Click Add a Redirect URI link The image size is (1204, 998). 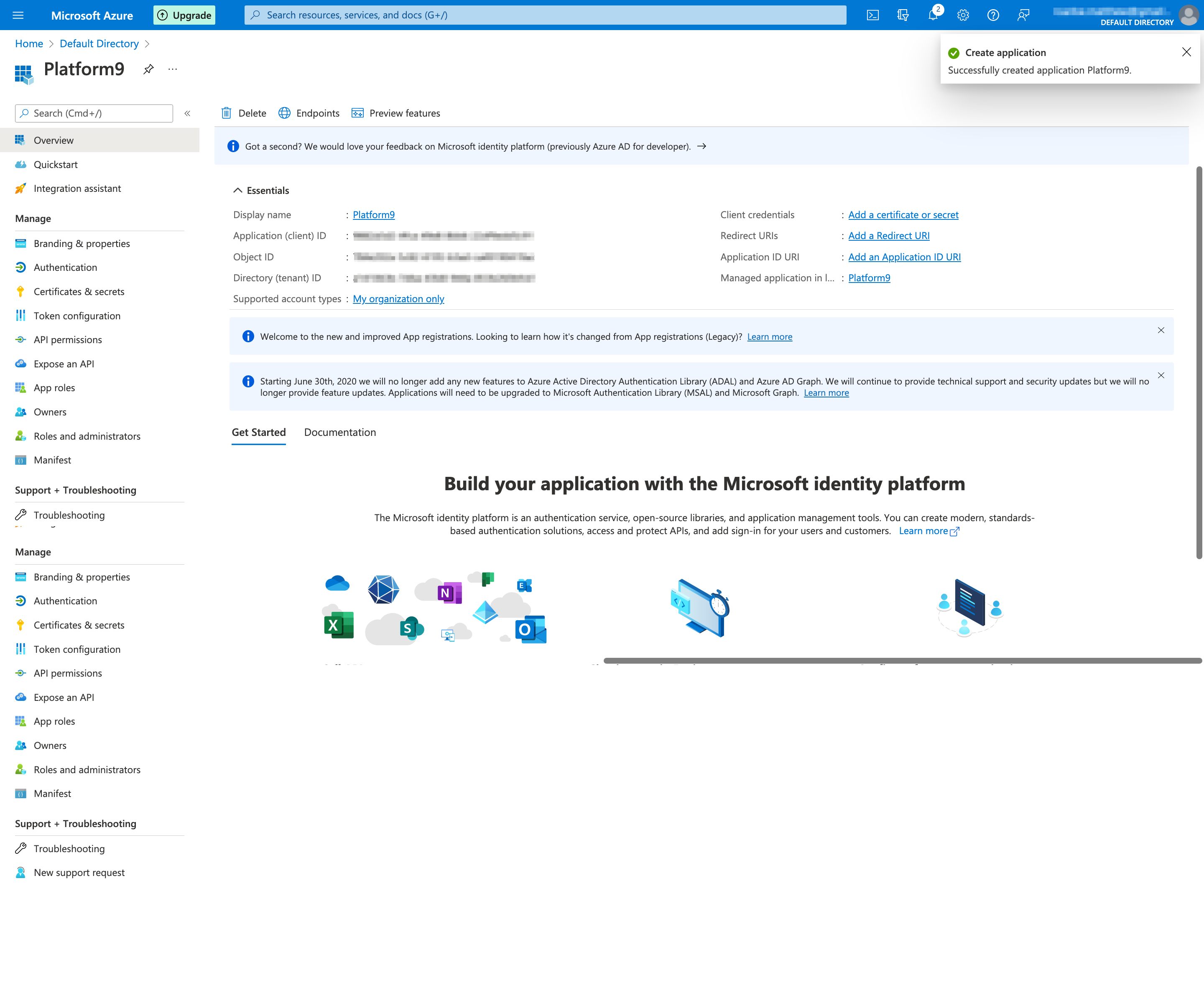(x=889, y=236)
